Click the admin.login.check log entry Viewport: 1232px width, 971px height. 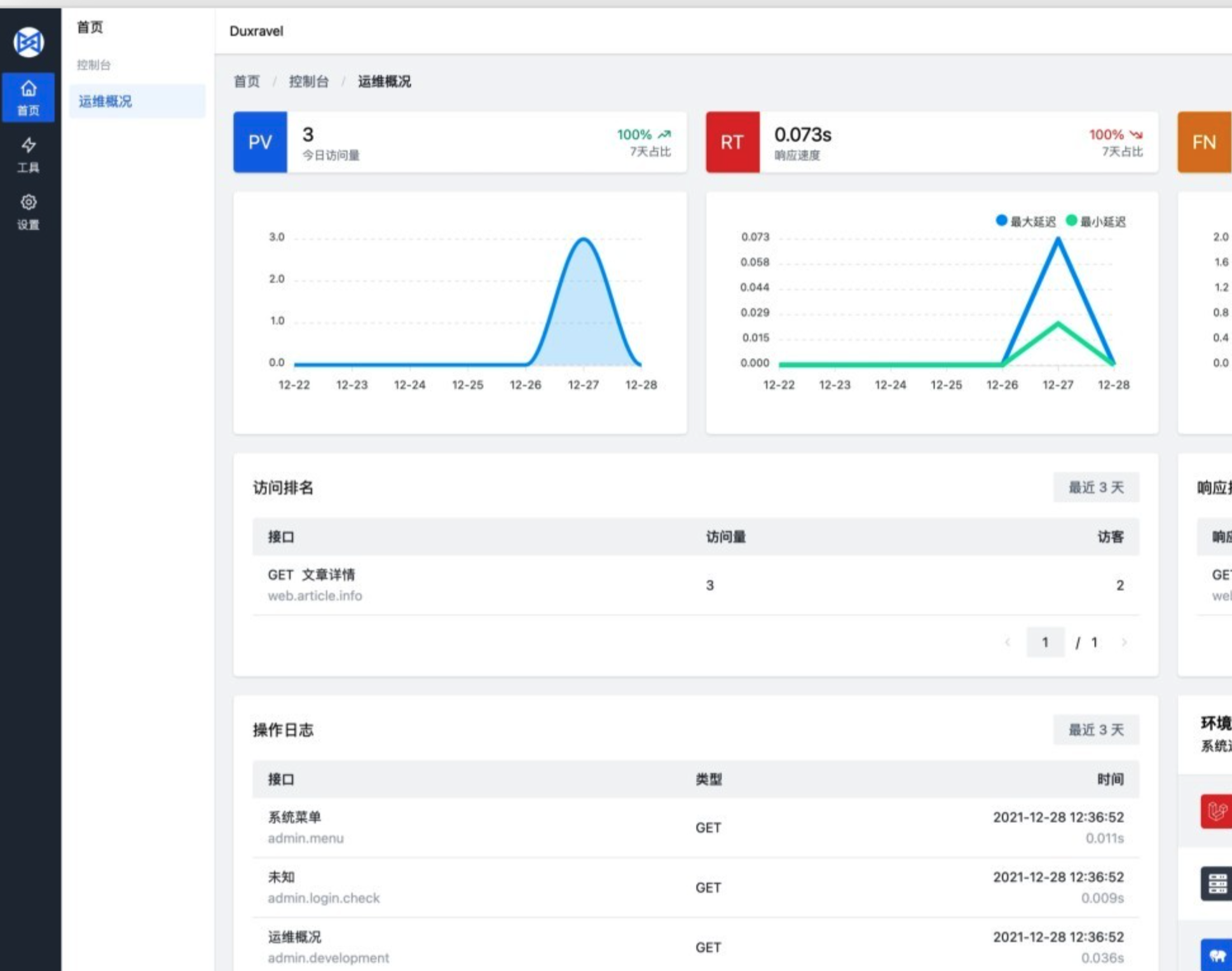click(x=695, y=887)
